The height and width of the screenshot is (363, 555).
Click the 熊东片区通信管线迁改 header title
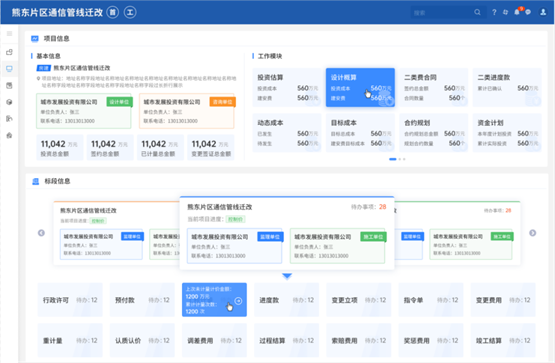[57, 12]
